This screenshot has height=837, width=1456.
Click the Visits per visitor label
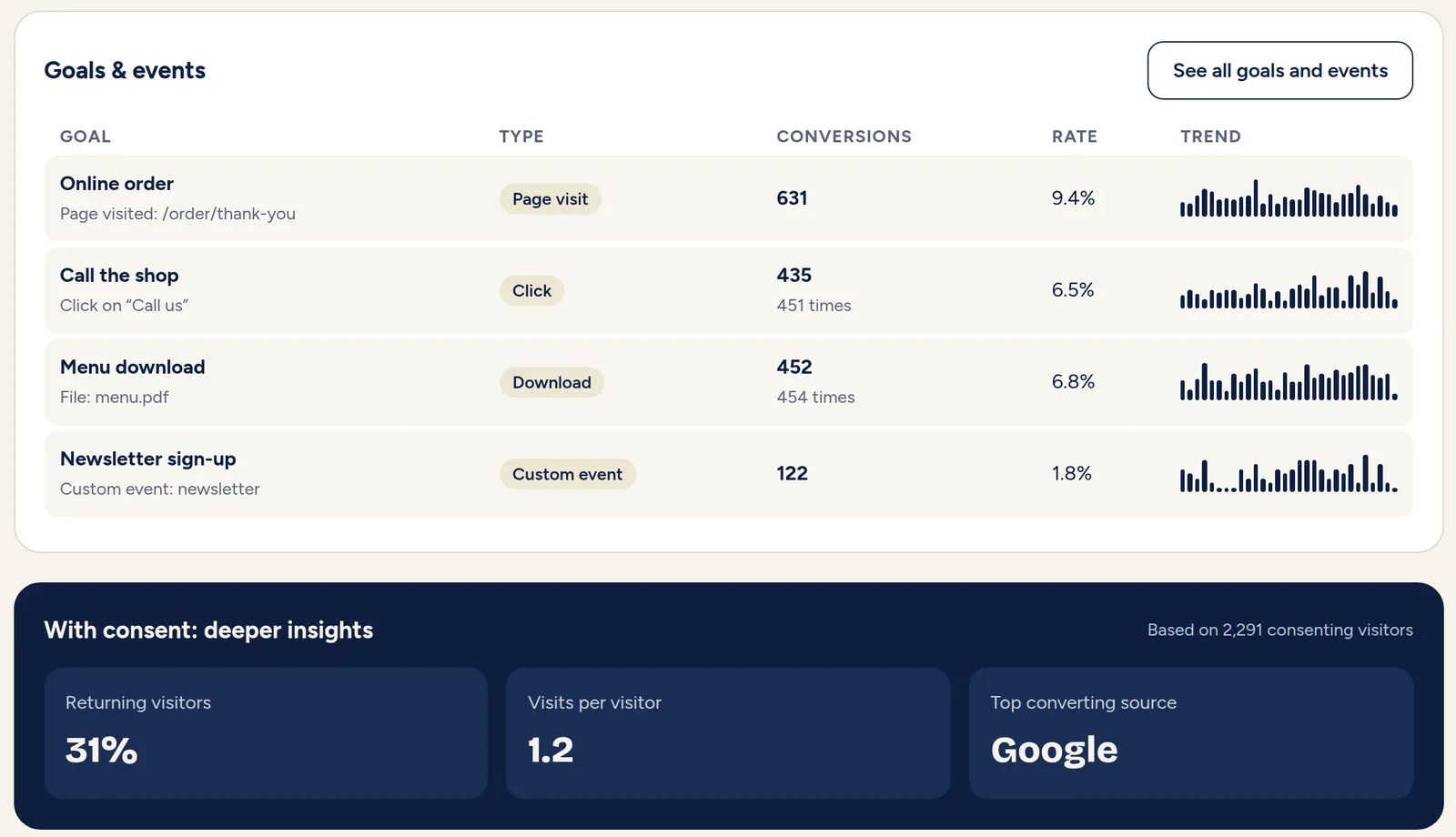pyautogui.click(x=594, y=702)
